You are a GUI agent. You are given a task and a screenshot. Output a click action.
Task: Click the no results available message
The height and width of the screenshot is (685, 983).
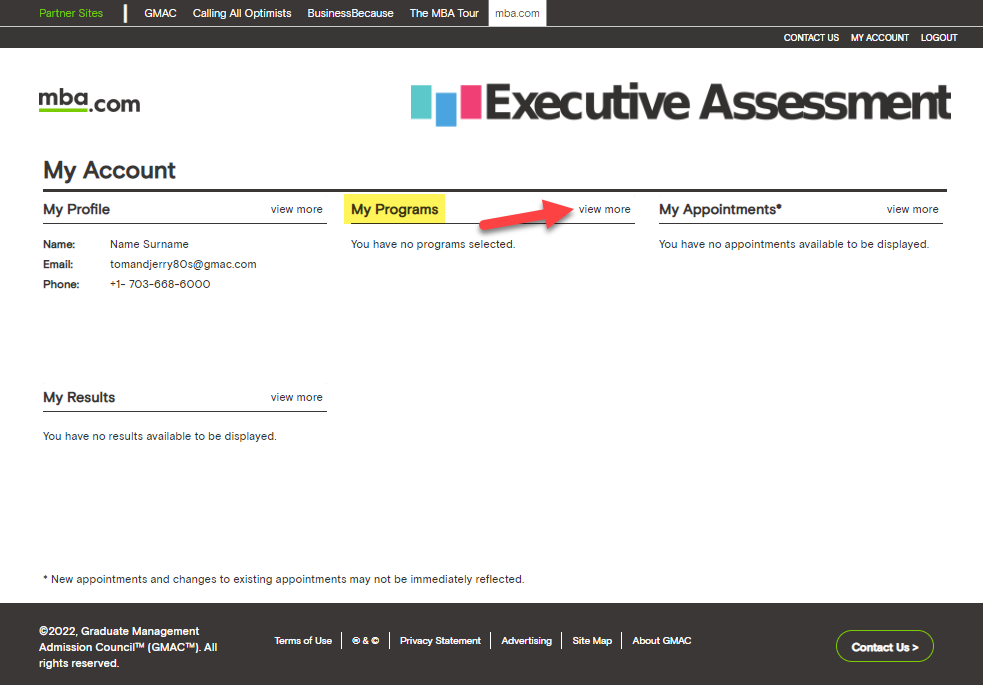pos(160,436)
